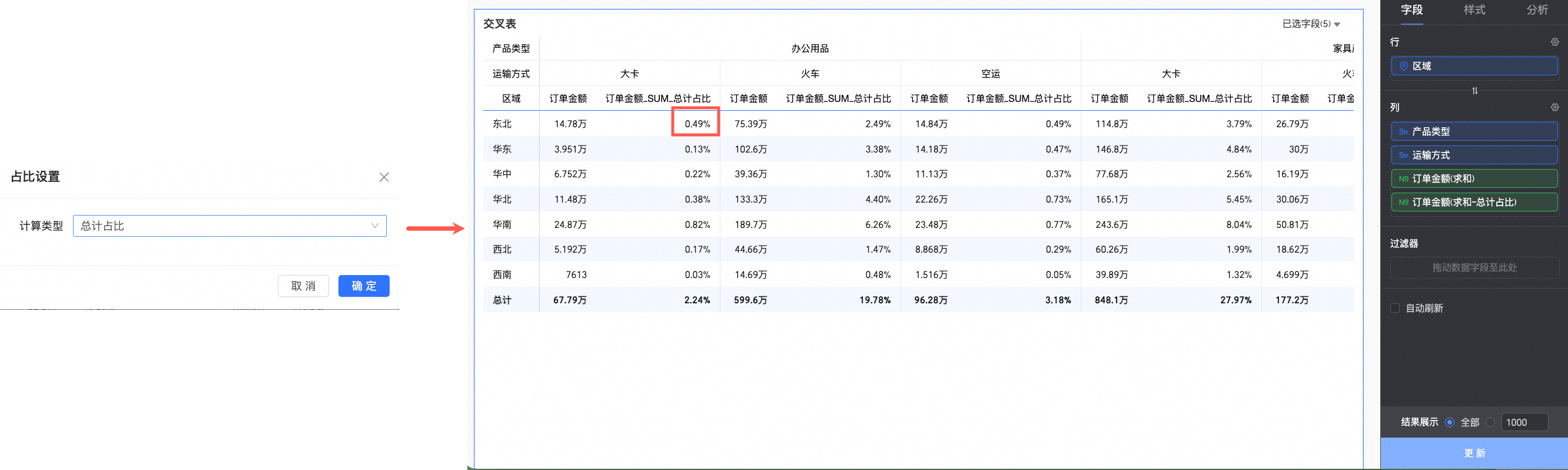This screenshot has height=470, width=1568.
Task: Select the 全部 radio button
Action: pyautogui.click(x=1449, y=422)
